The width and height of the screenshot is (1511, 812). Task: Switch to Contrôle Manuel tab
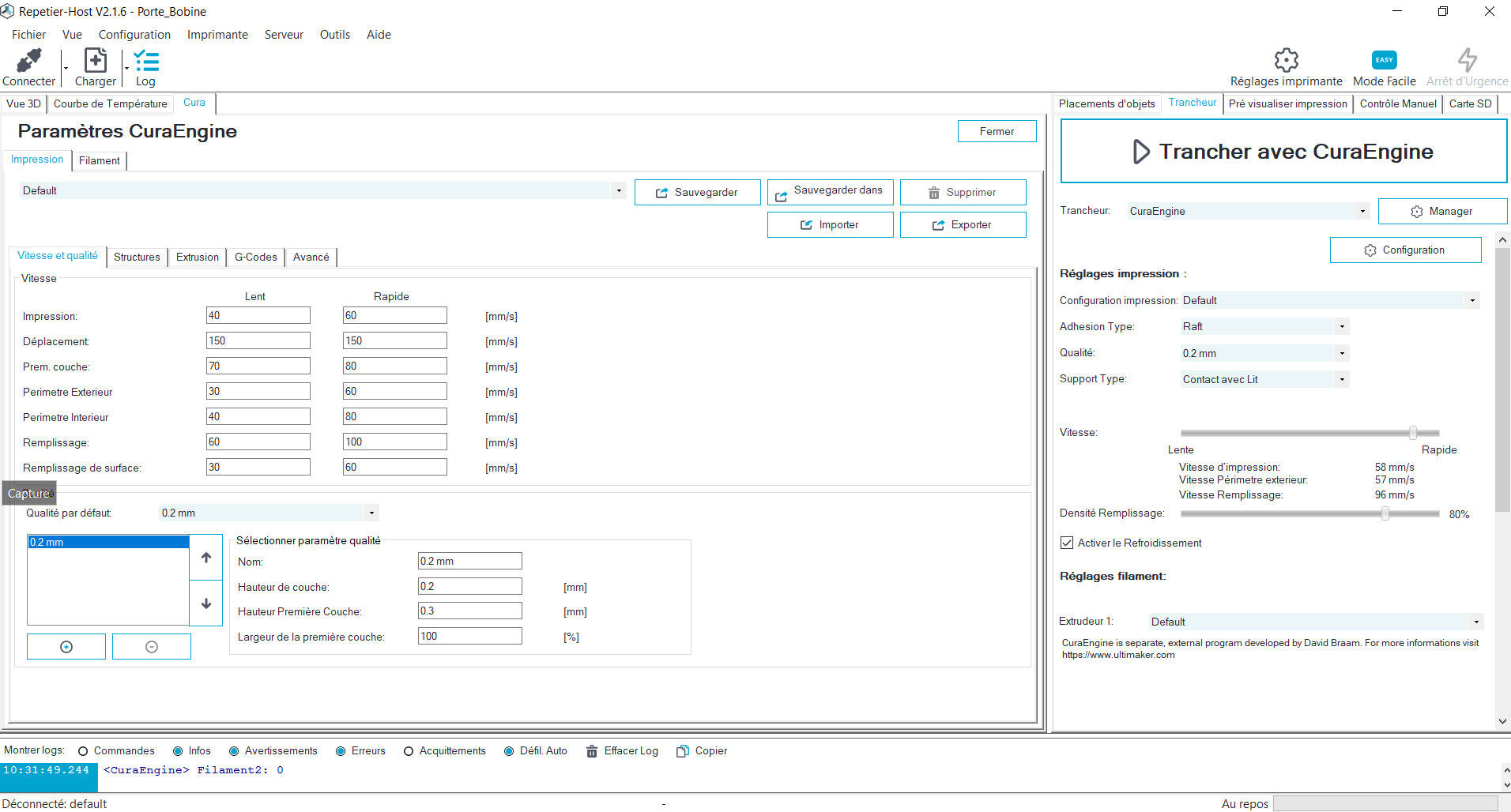pos(1398,103)
